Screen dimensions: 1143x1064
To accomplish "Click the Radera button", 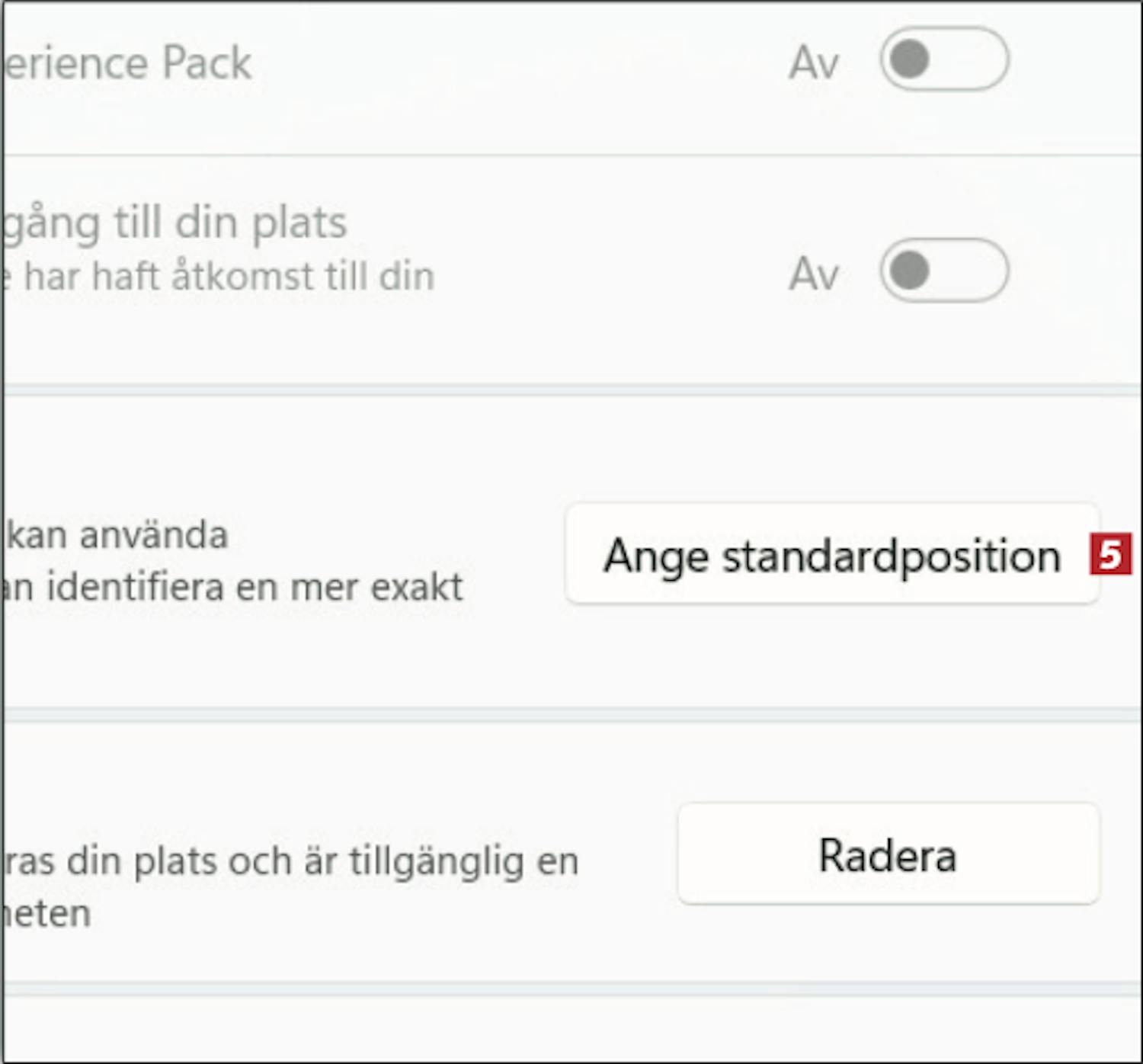I will click(x=888, y=854).
